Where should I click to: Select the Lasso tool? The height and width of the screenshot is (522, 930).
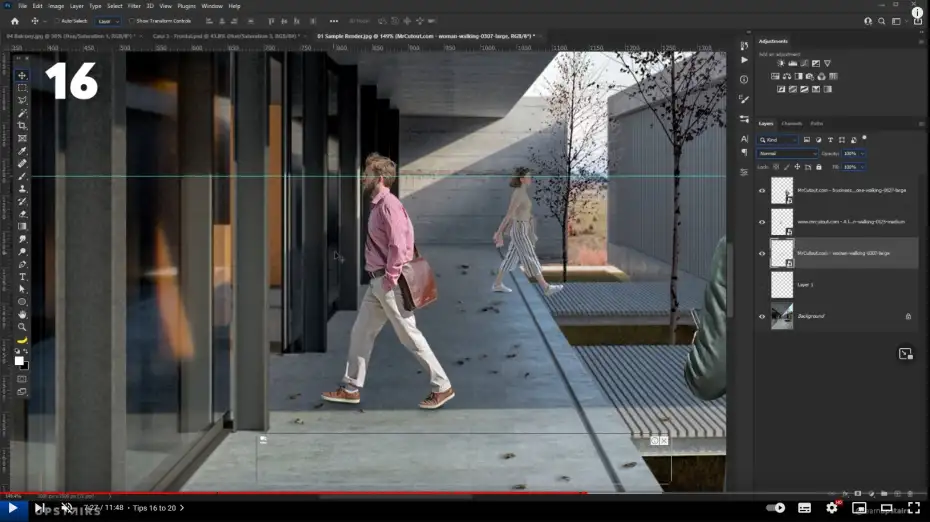pos(22,100)
